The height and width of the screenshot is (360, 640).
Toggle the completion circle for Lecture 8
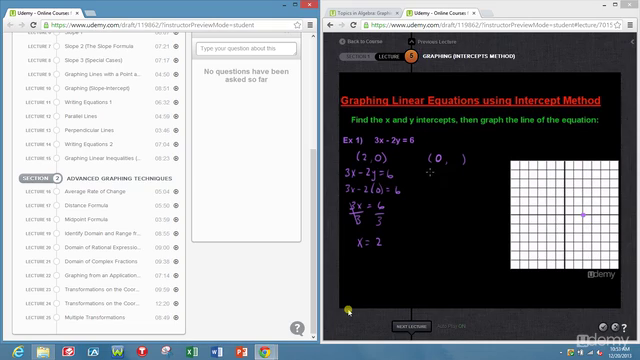(57, 60)
